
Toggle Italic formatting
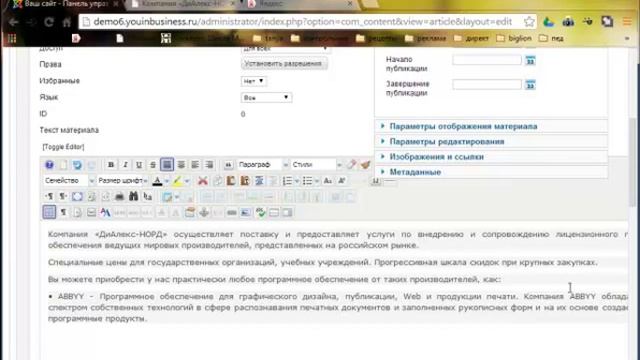pyautogui.click(x=125, y=165)
